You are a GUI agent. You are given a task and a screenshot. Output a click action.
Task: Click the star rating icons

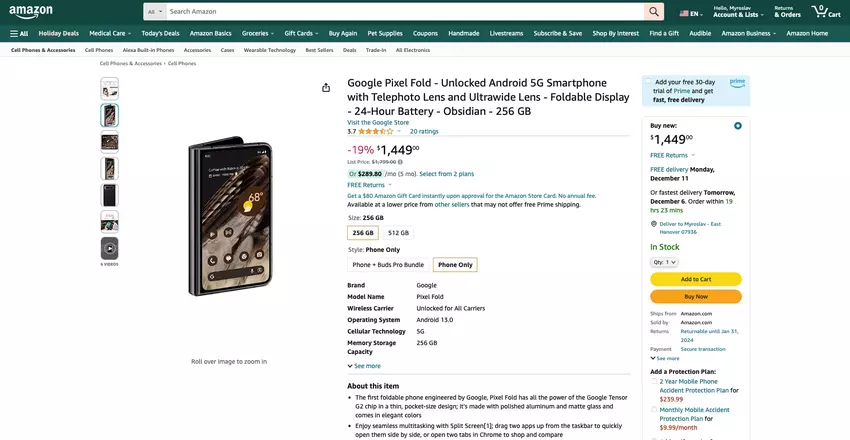coord(375,131)
